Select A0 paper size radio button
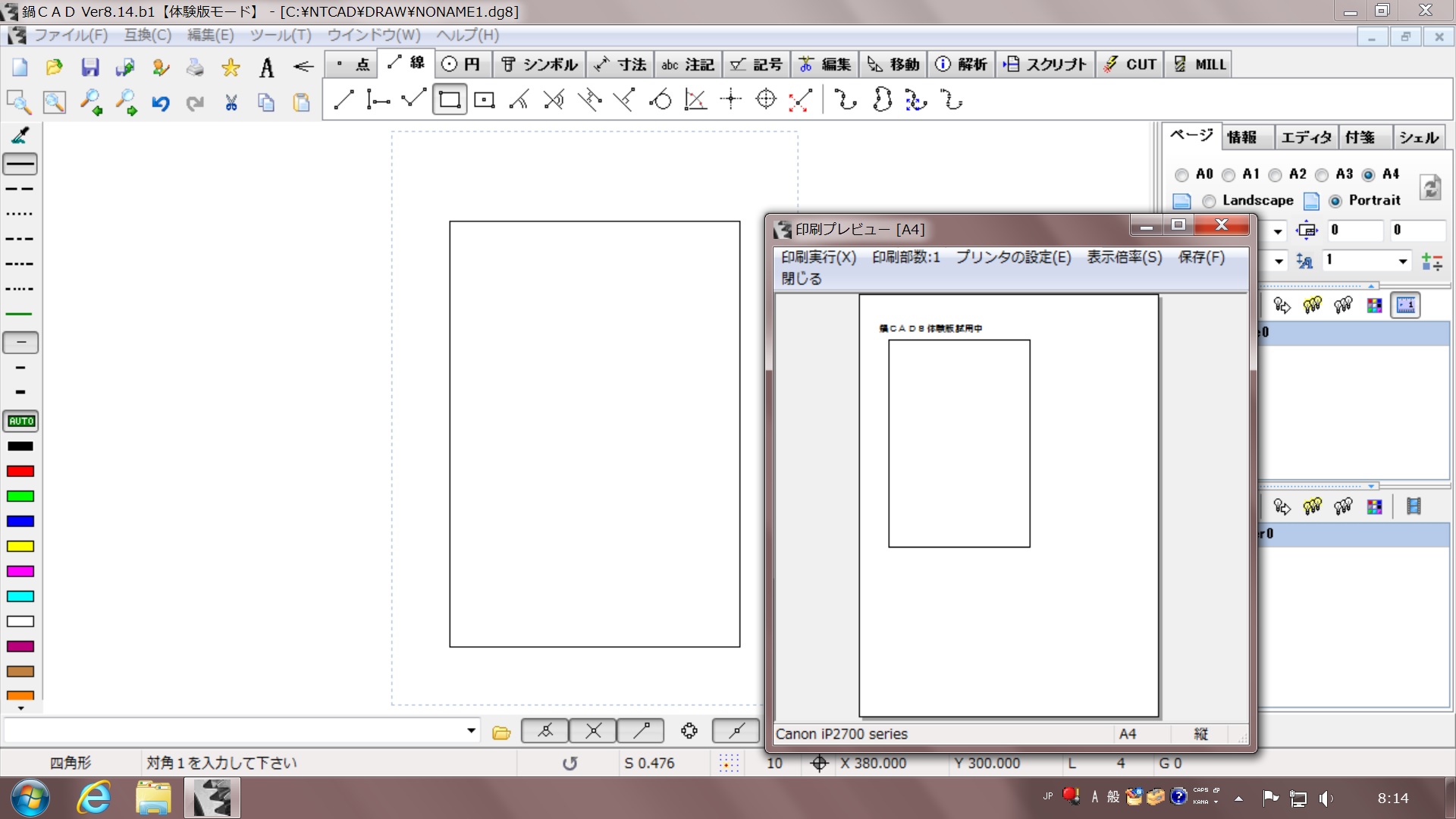 [1181, 175]
